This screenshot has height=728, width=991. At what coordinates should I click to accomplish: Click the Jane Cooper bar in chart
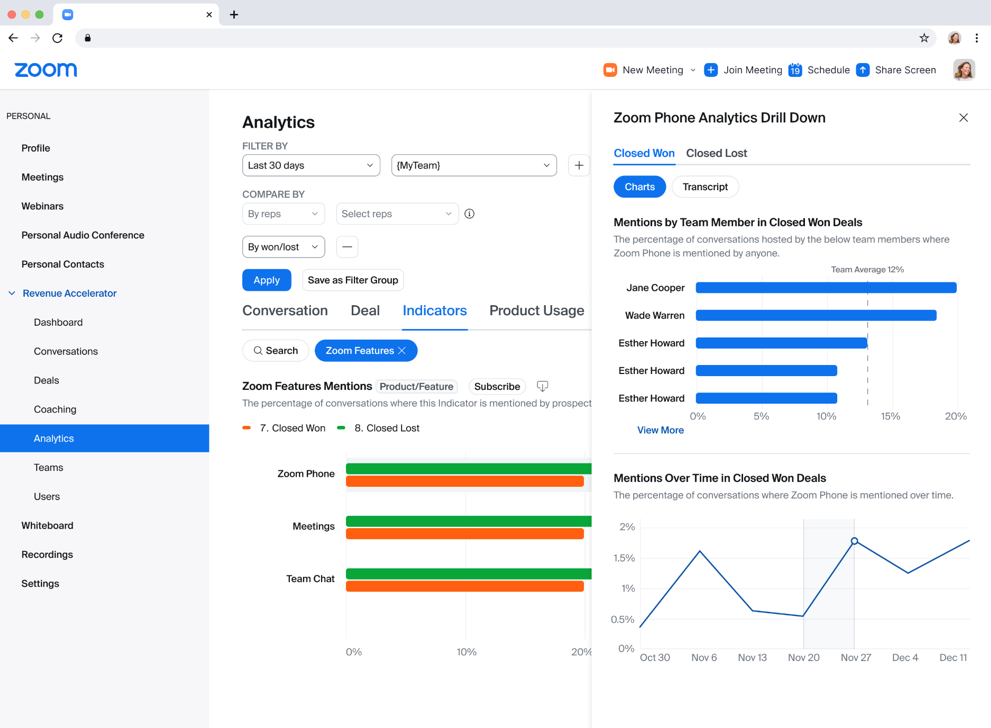coord(826,288)
